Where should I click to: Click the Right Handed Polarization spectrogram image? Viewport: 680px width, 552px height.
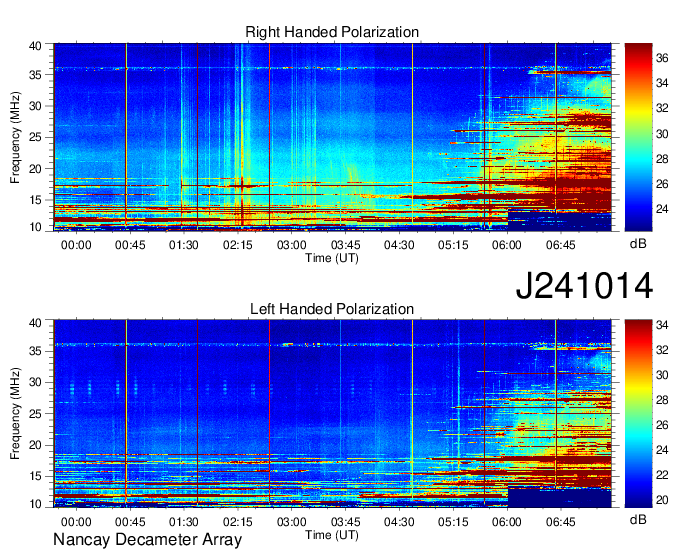pos(333,137)
